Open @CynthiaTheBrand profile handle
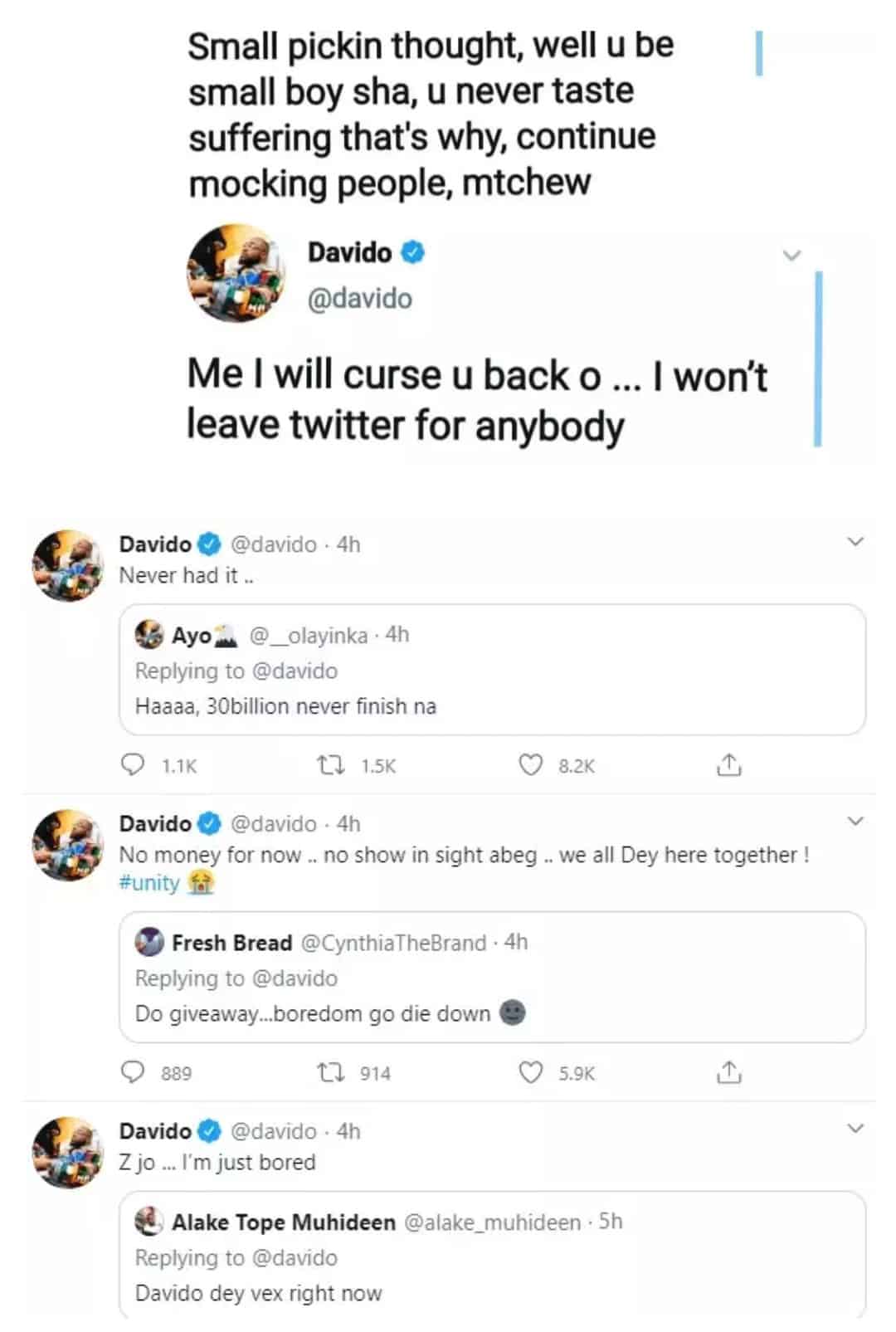This screenshot has width=896, height=1332. coord(393,943)
